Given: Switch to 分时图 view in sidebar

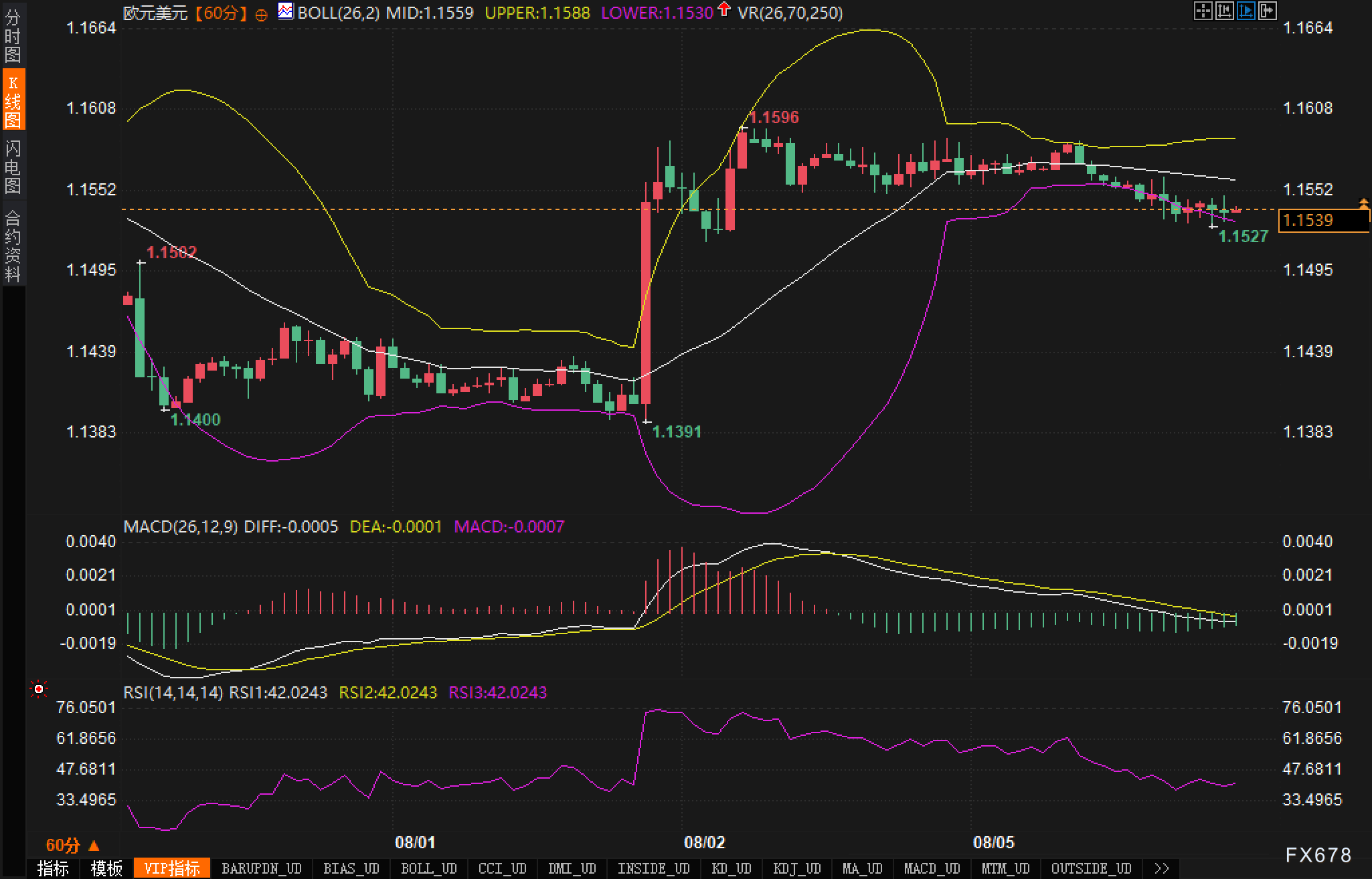Looking at the screenshot, I should click(x=12, y=35).
